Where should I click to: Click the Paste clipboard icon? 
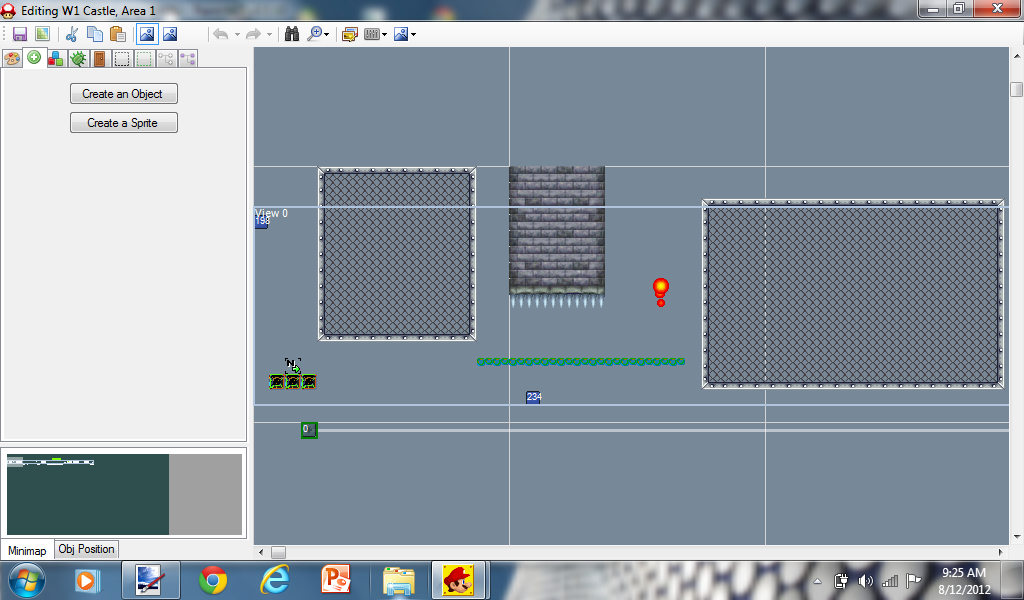pyautogui.click(x=117, y=34)
